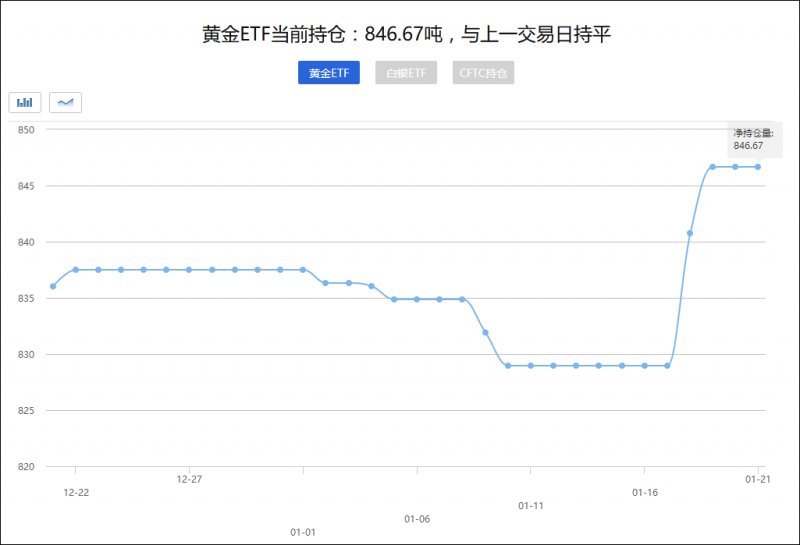Click the last data point at 01-21

tap(758, 167)
